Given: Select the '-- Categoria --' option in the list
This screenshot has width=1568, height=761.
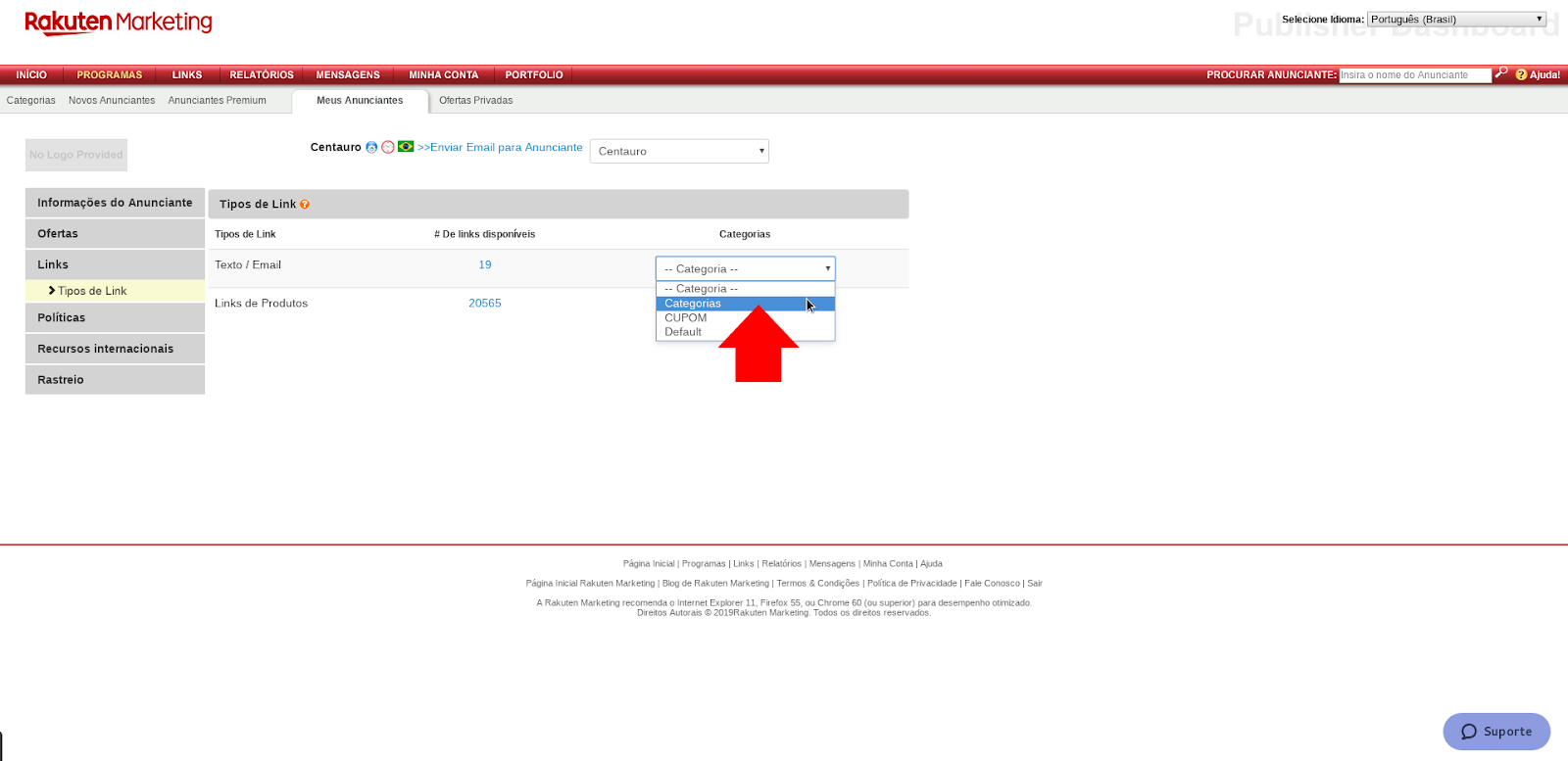Looking at the screenshot, I should [x=745, y=289].
